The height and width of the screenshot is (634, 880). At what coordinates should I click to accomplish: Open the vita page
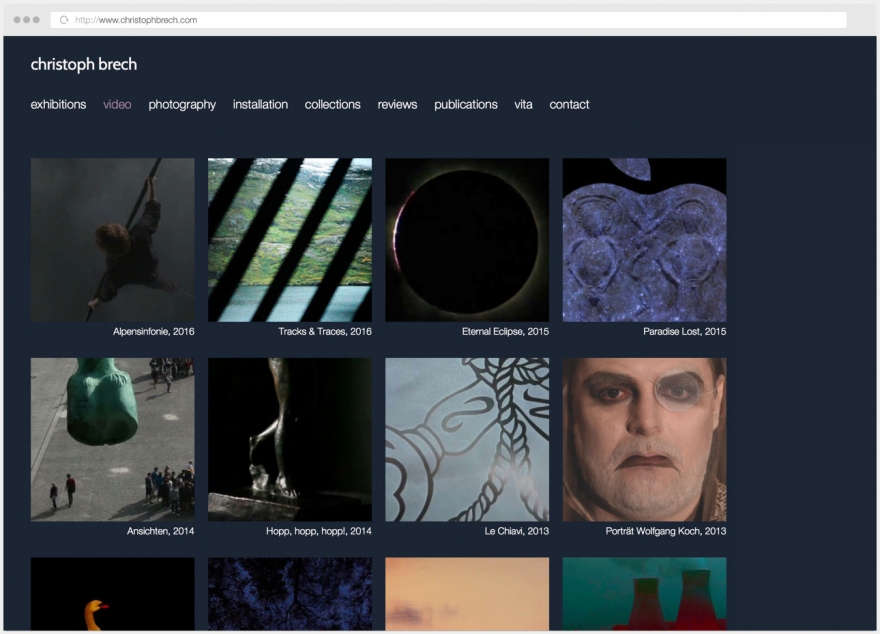click(524, 104)
